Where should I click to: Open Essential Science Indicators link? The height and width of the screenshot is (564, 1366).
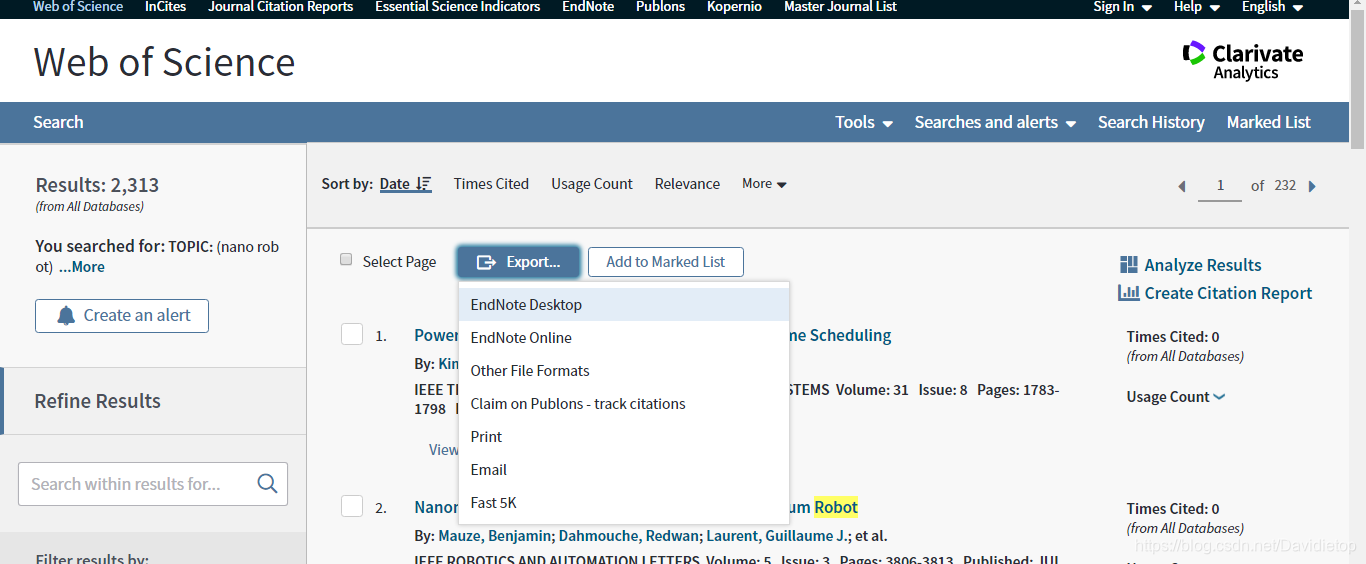tap(458, 7)
